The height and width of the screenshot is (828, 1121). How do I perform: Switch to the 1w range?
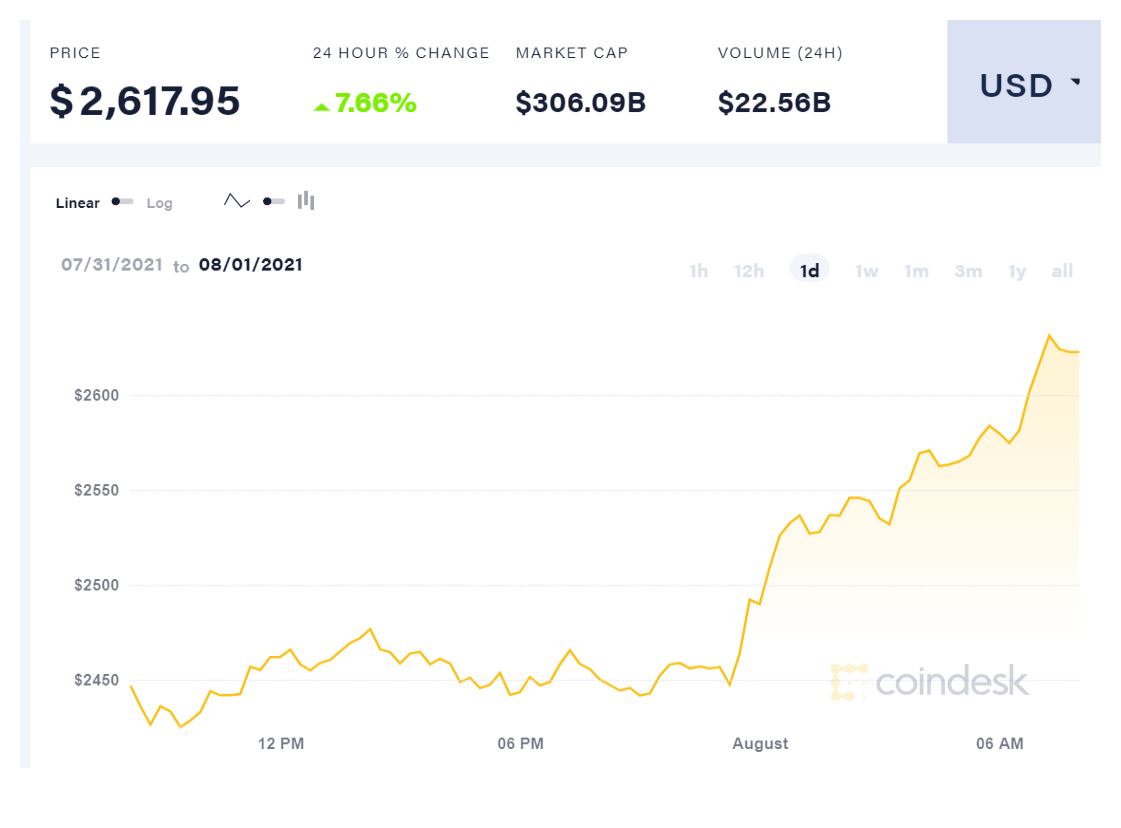tap(866, 271)
